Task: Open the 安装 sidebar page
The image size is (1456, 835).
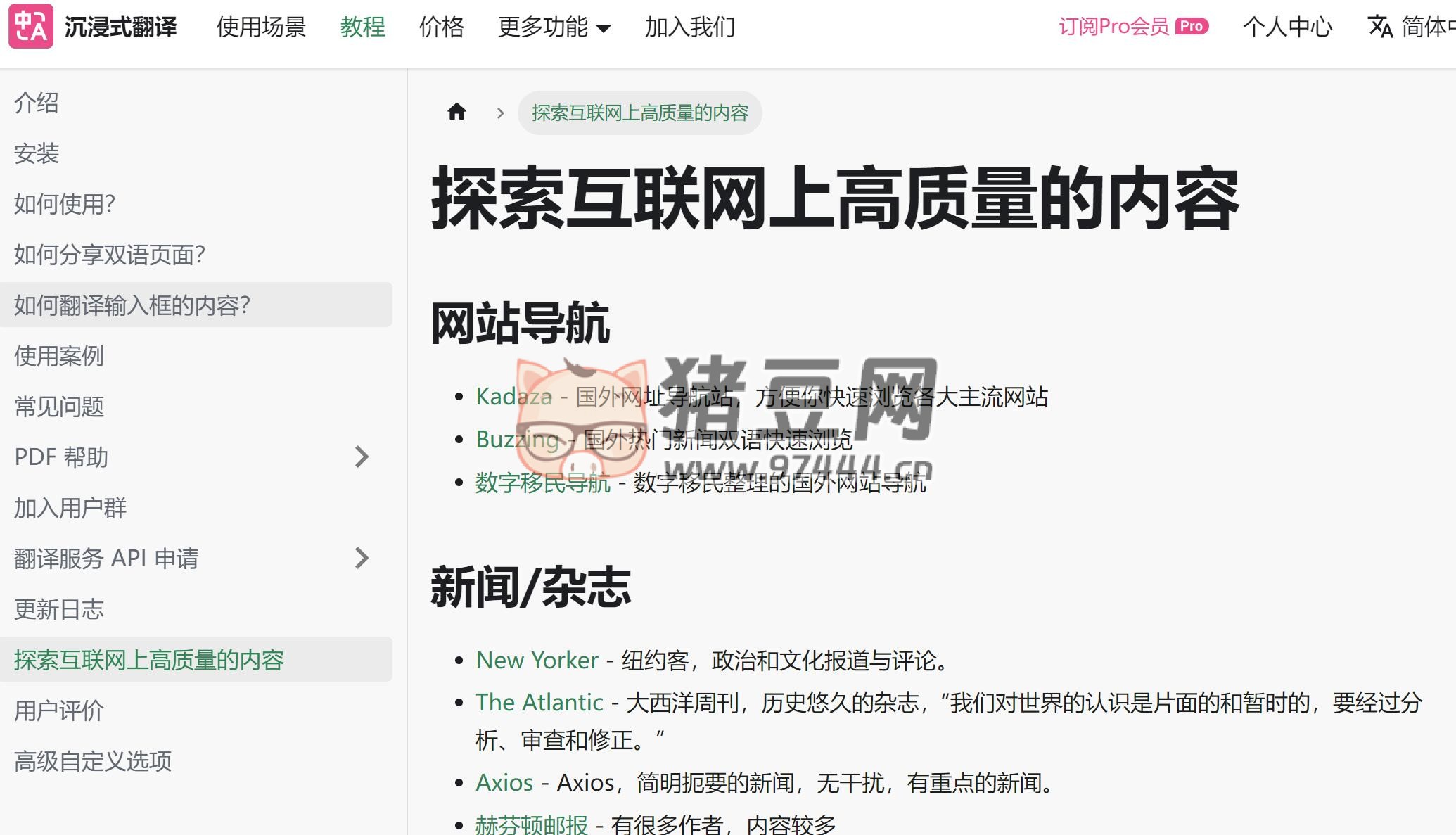Action: [37, 153]
